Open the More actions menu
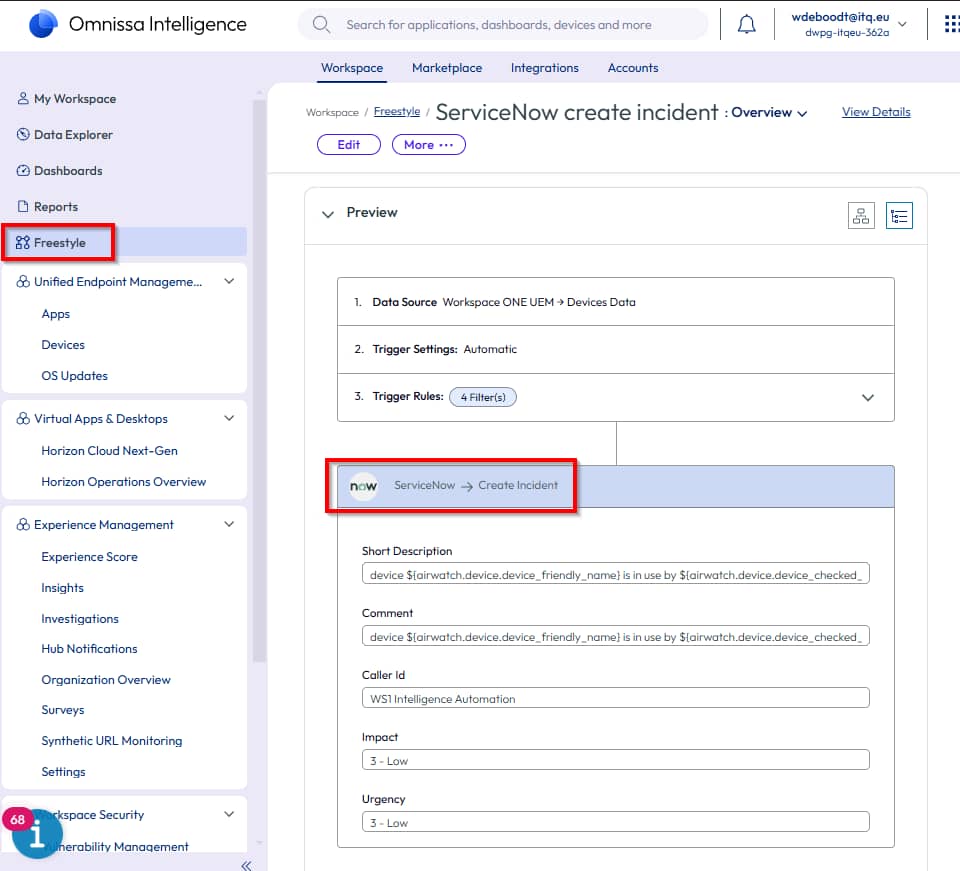The image size is (960, 871). click(x=429, y=145)
